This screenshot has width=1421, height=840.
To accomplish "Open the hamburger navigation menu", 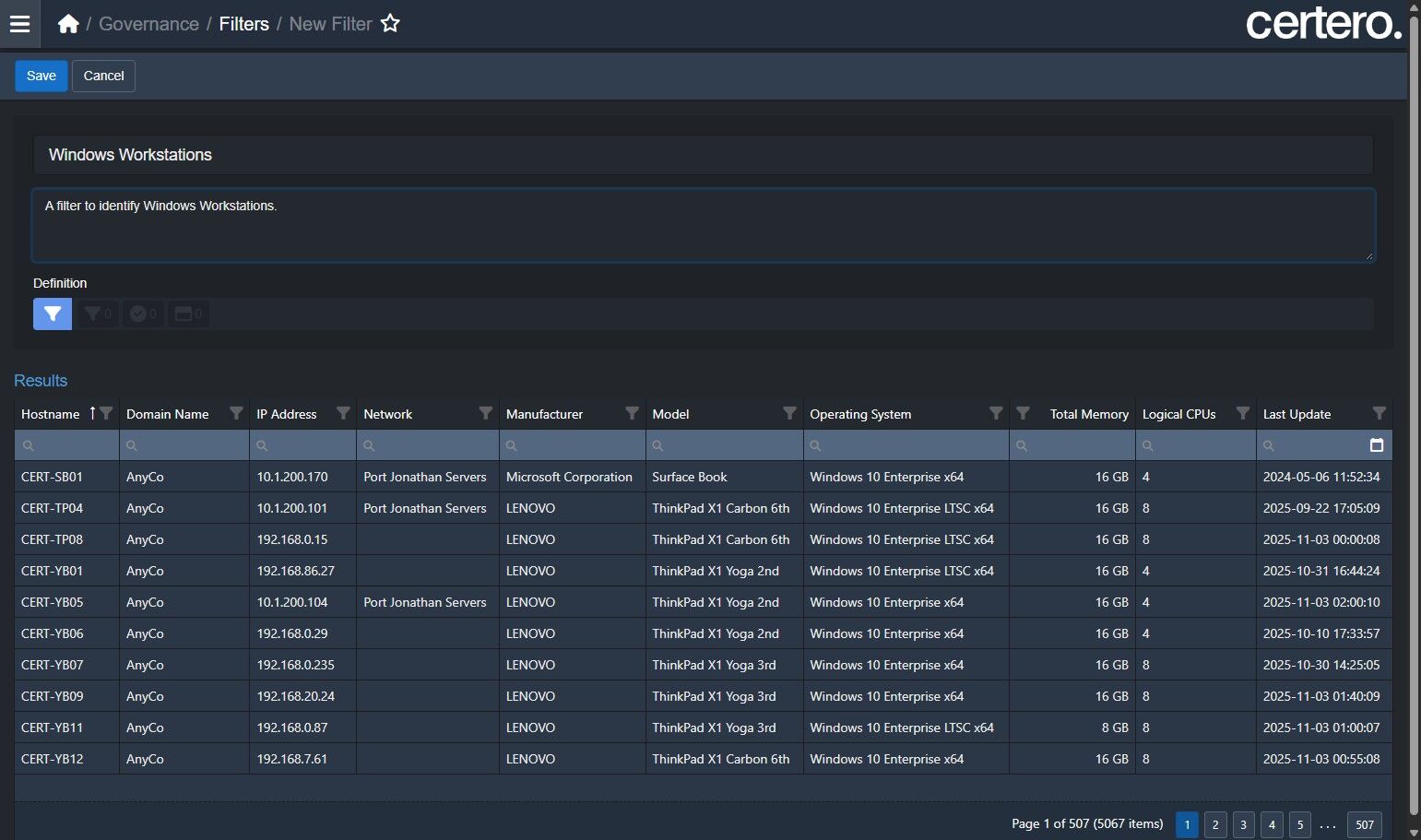I will coord(19,24).
